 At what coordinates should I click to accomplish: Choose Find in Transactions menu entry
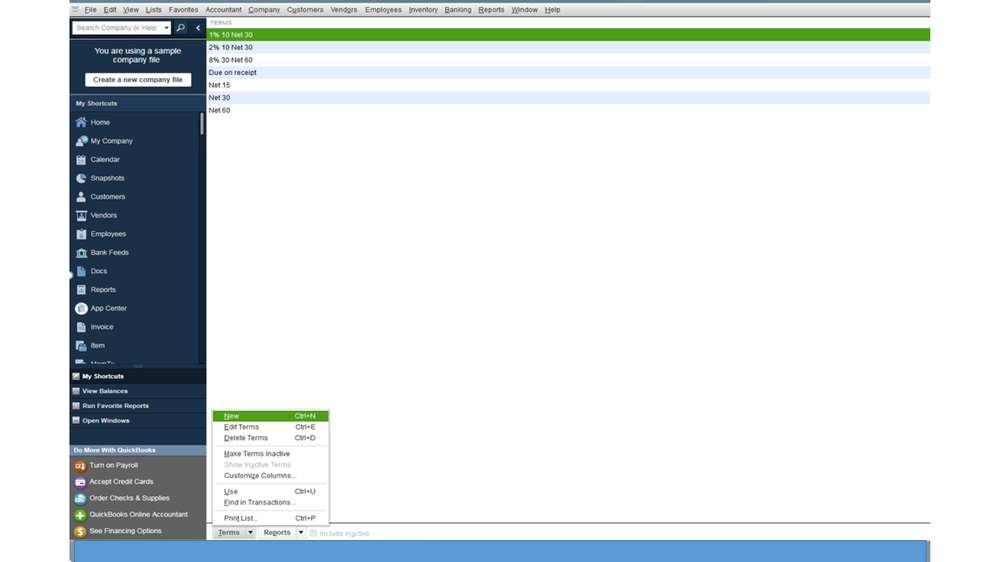click(271, 503)
